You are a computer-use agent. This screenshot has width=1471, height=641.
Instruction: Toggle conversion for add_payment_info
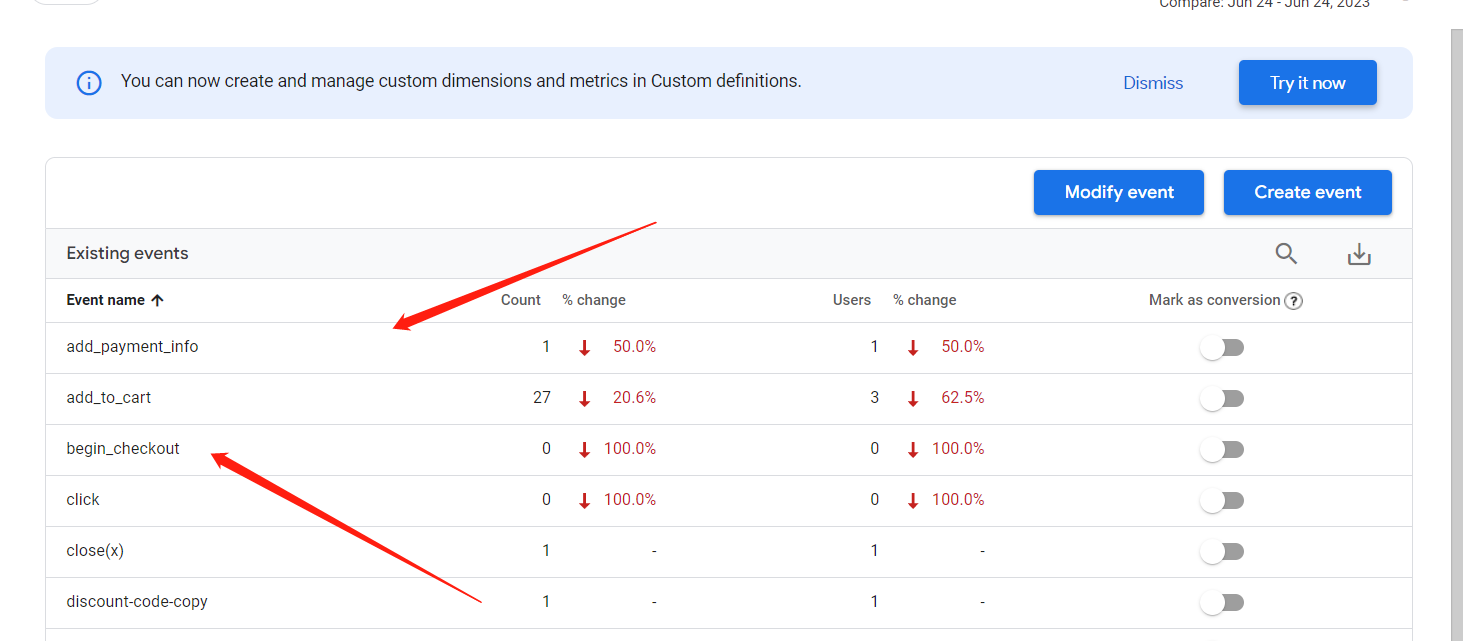click(1222, 348)
